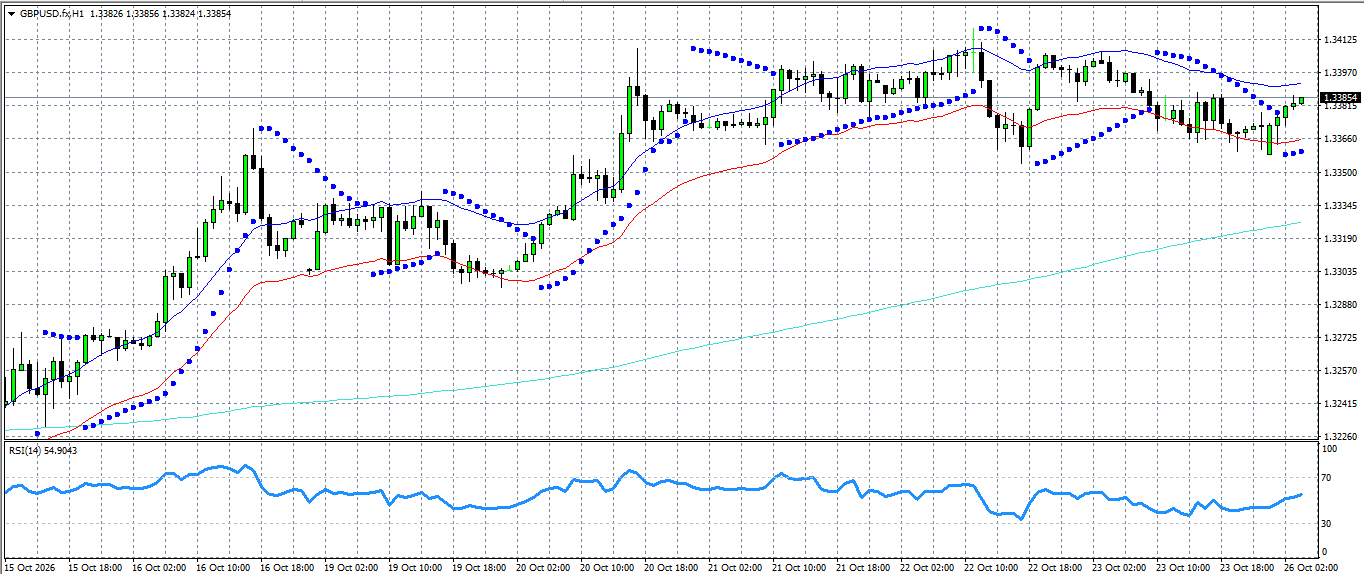Click the 23 Oct 18:00 time label
Viewport: 1364px width, 574px height.
(x=1248, y=567)
